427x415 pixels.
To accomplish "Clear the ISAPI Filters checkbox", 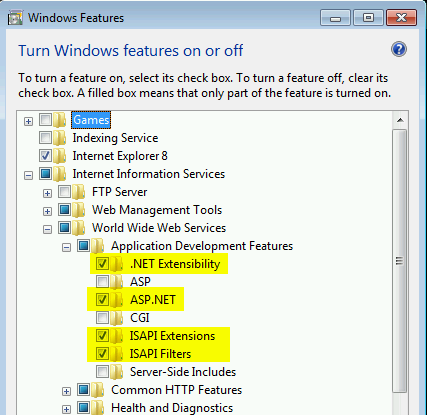I will [102, 353].
